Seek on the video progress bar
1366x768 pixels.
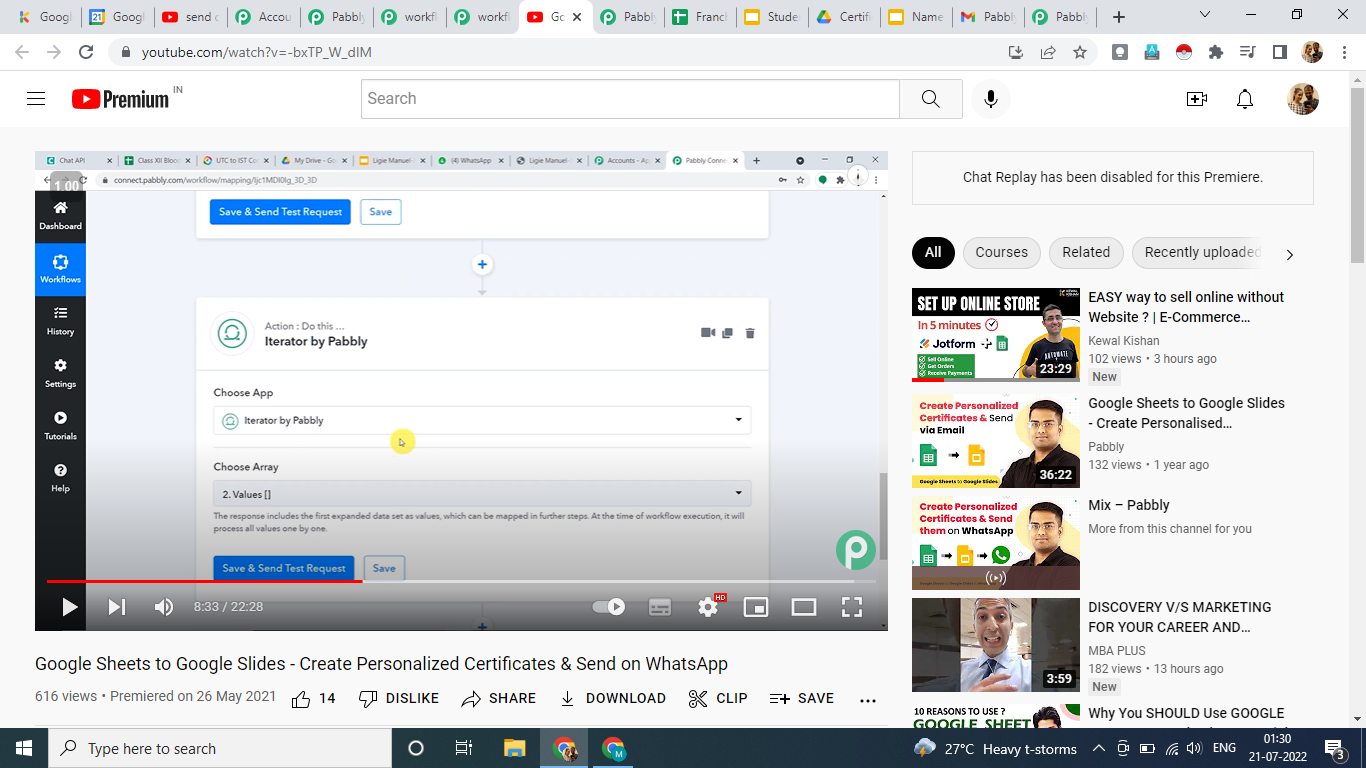461,581
